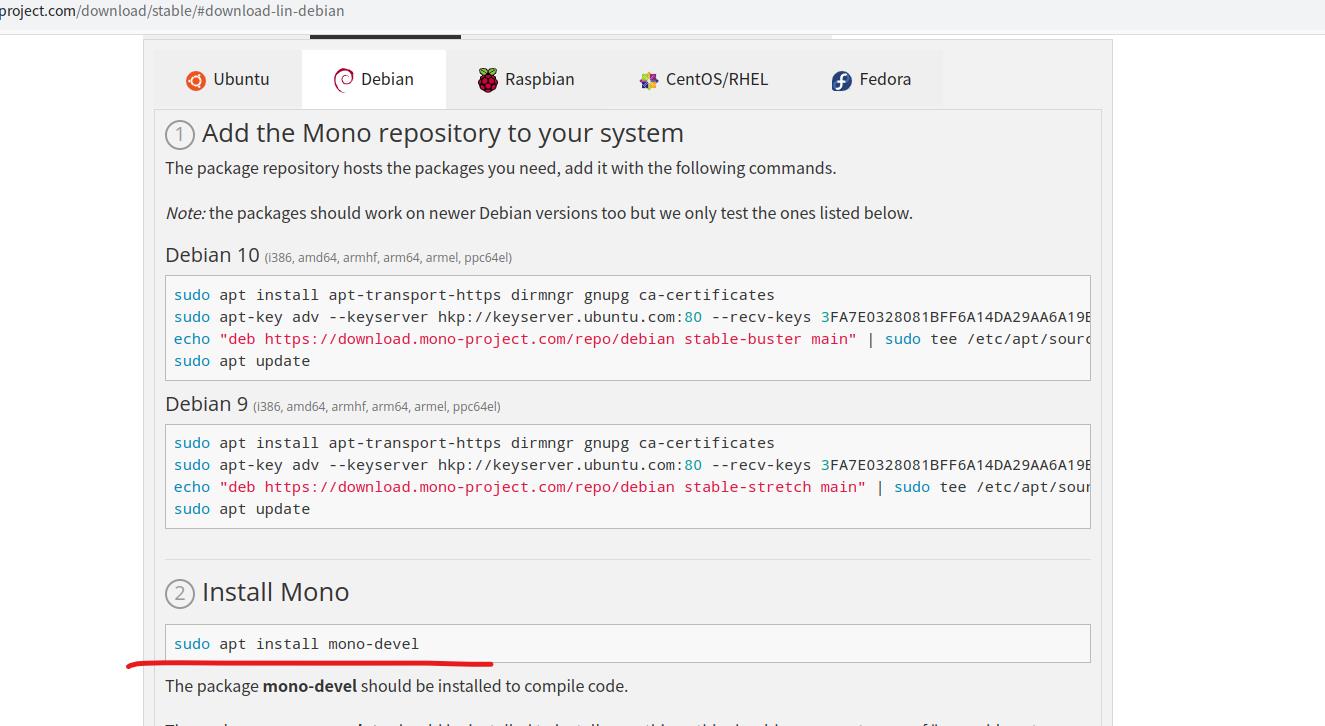Image resolution: width=1325 pixels, height=726 pixels.
Task: Click the browser address bar URL
Action: [x=172, y=11]
